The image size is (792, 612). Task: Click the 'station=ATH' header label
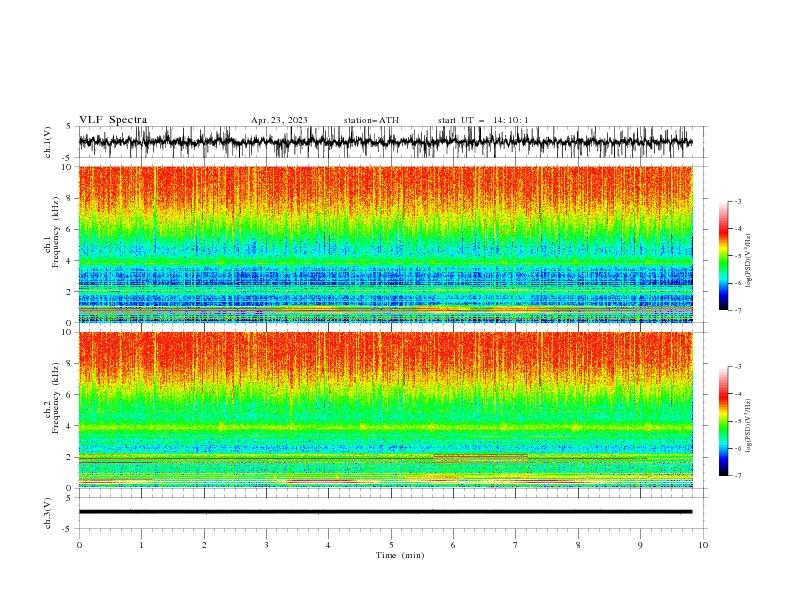(x=371, y=120)
